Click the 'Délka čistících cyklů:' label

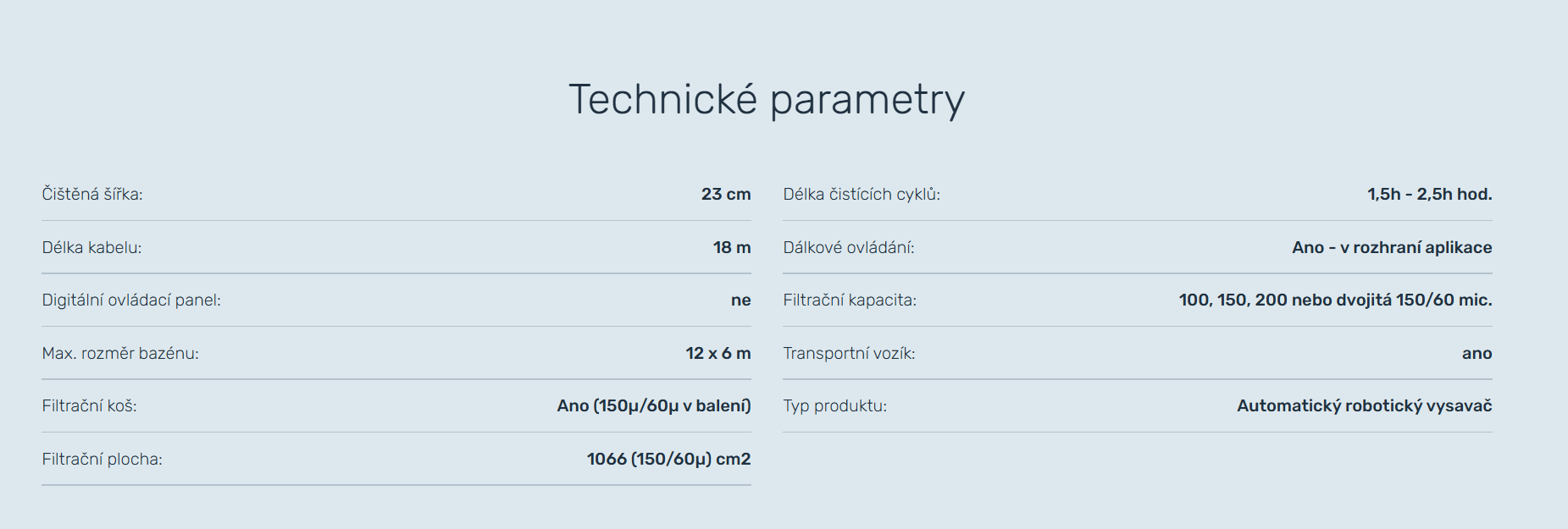(x=862, y=195)
